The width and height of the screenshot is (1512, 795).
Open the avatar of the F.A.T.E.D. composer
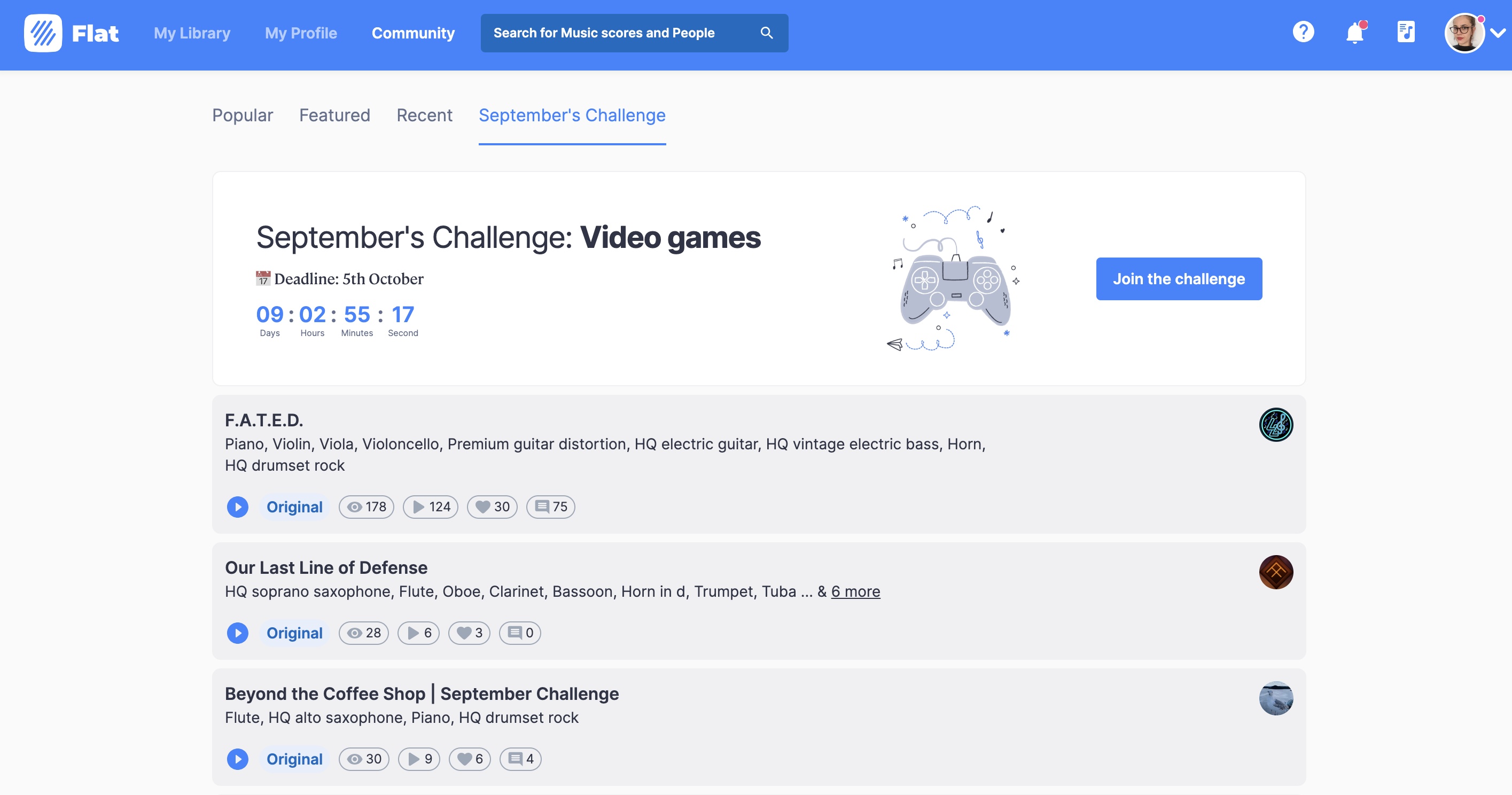point(1276,425)
